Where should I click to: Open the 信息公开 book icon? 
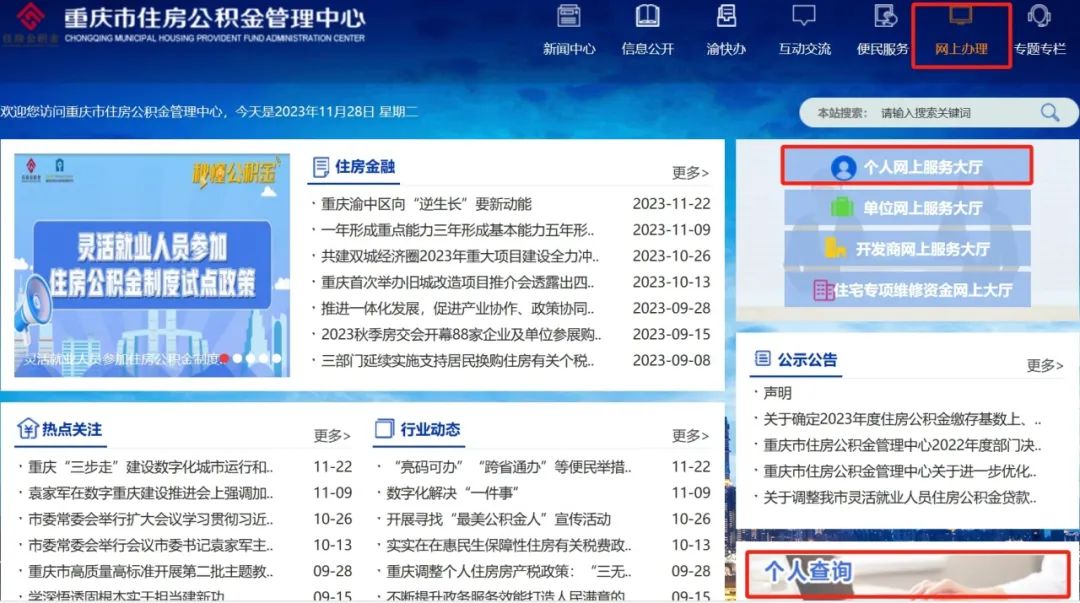[x=648, y=17]
